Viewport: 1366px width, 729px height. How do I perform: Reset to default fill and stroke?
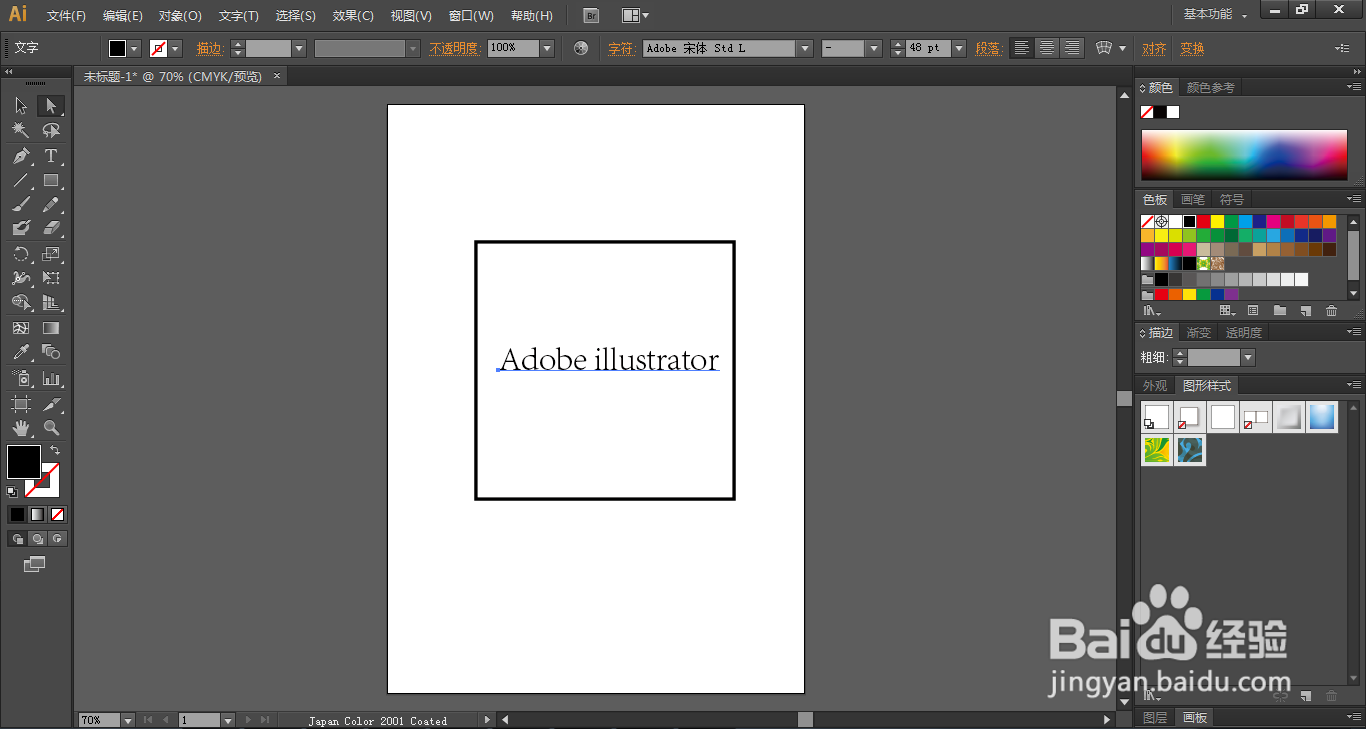(x=12, y=491)
